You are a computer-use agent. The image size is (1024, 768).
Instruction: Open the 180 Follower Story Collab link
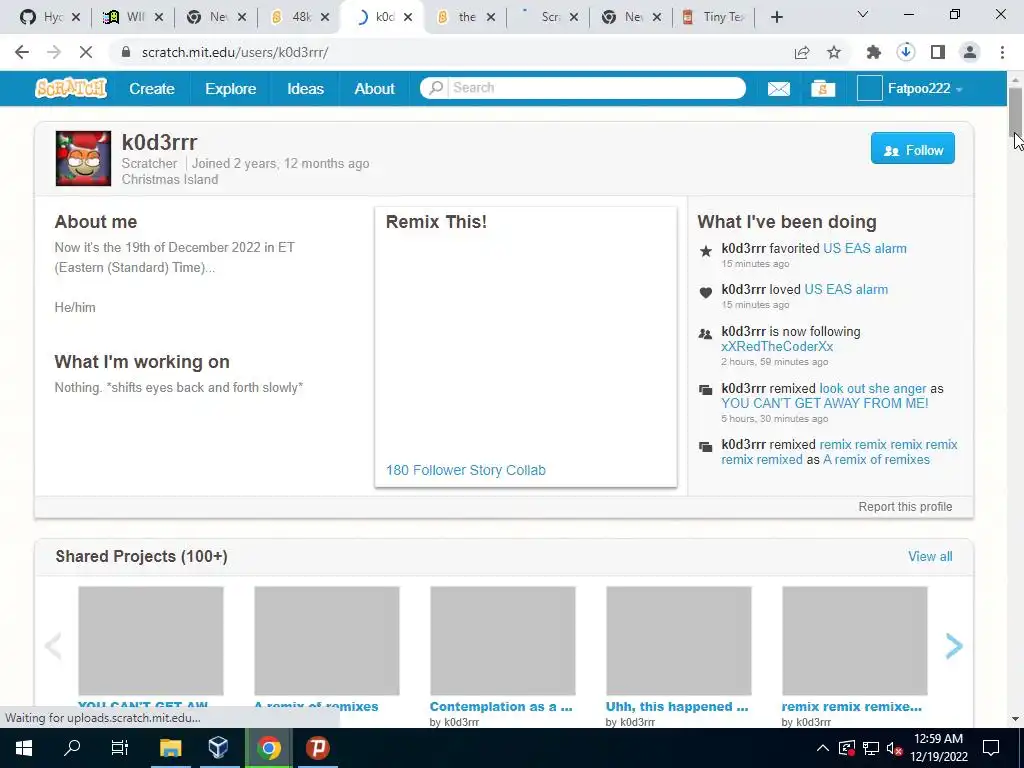pos(466,470)
